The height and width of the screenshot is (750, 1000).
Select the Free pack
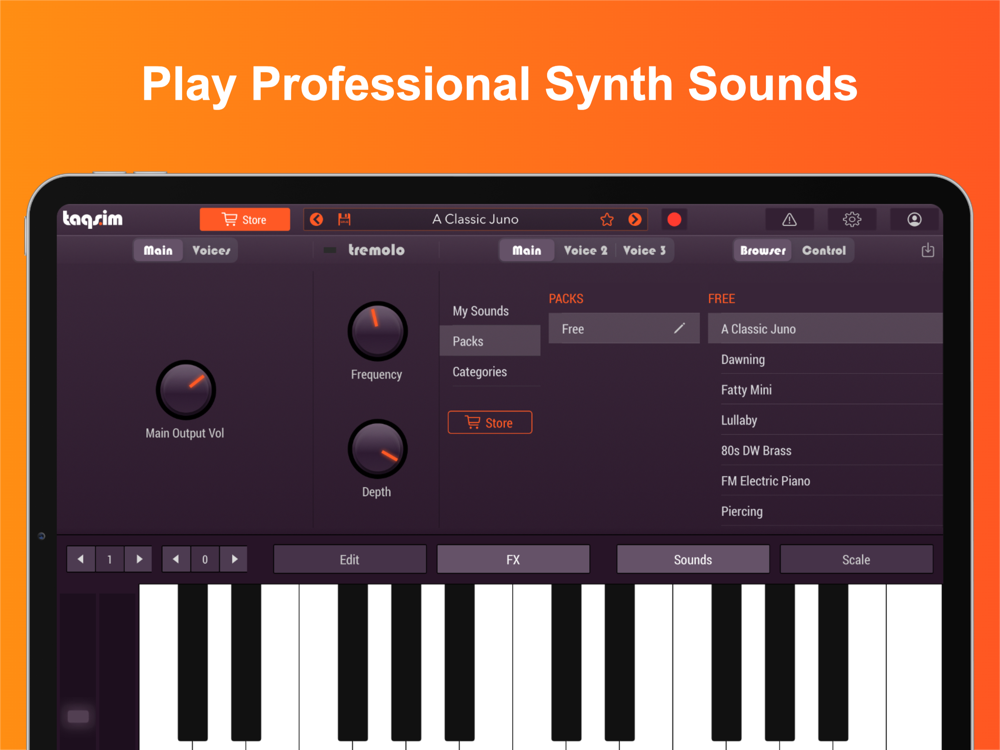click(624, 328)
